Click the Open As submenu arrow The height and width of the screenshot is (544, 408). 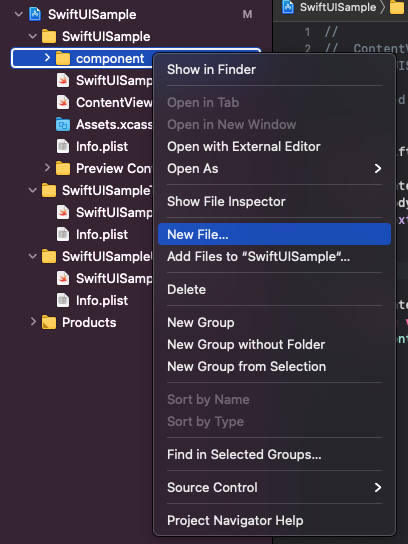pyautogui.click(x=378, y=169)
